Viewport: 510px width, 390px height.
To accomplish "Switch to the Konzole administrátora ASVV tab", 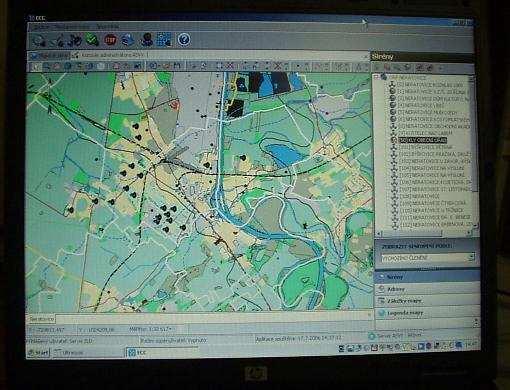I will click(111, 55).
